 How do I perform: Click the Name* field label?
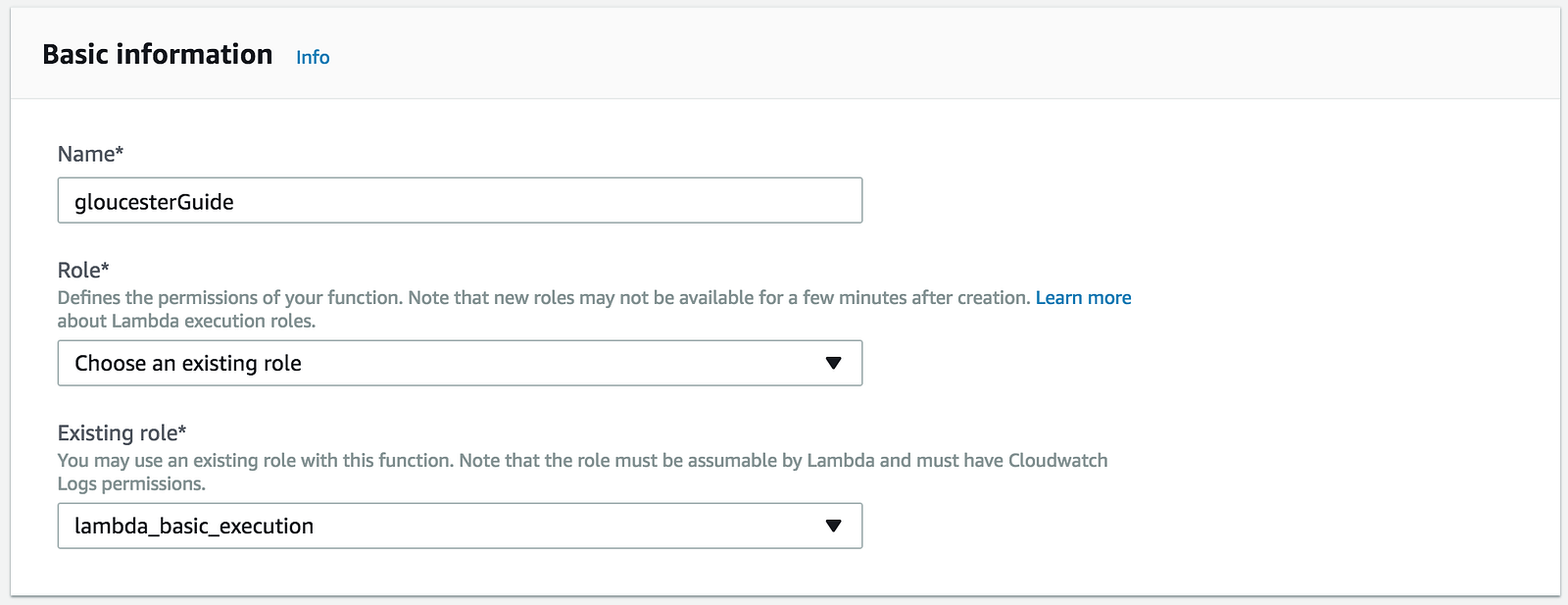(x=90, y=154)
